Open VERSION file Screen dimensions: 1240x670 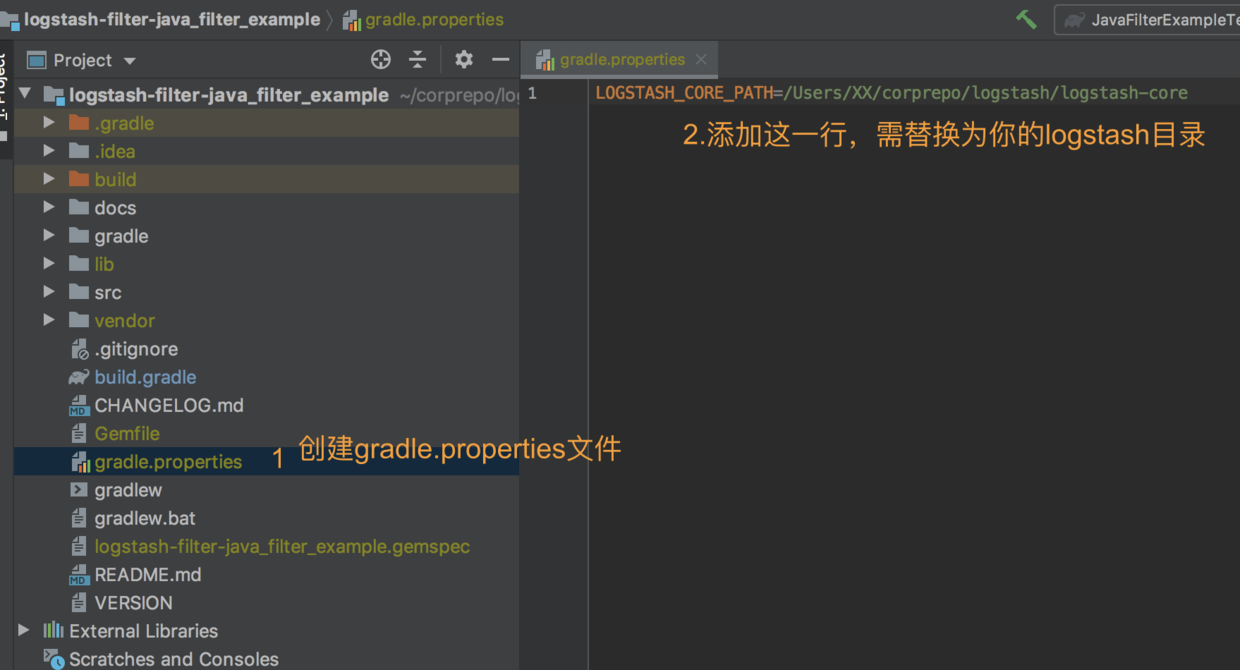(x=133, y=603)
